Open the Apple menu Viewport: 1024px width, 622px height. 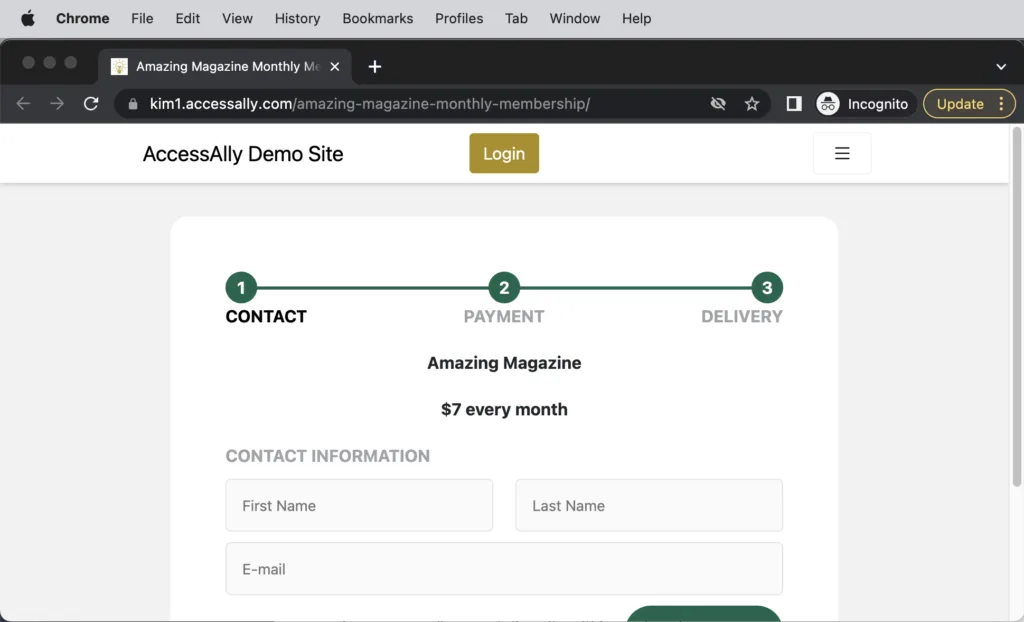coord(27,18)
